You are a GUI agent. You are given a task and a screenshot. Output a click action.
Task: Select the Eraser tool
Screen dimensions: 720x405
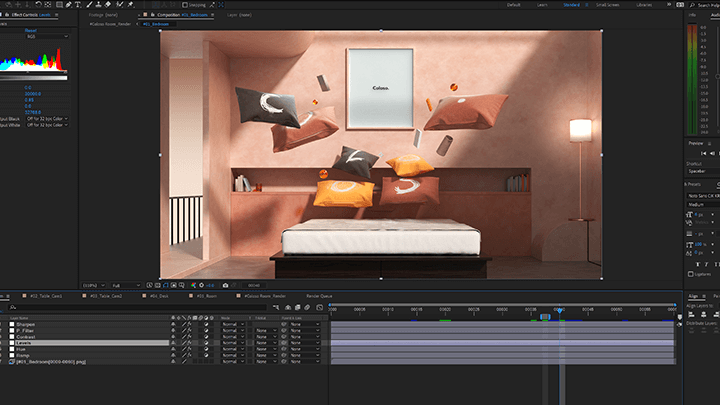[x=107, y=5]
